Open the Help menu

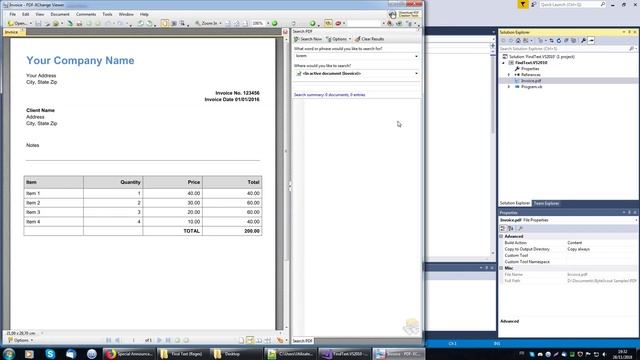tap(144, 14)
